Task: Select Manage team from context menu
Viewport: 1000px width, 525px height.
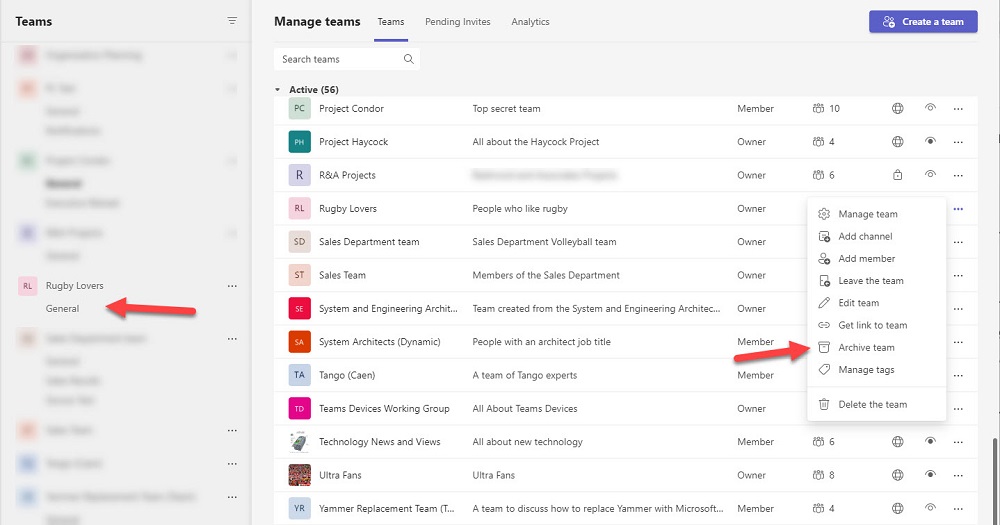Action: click(x=876, y=214)
